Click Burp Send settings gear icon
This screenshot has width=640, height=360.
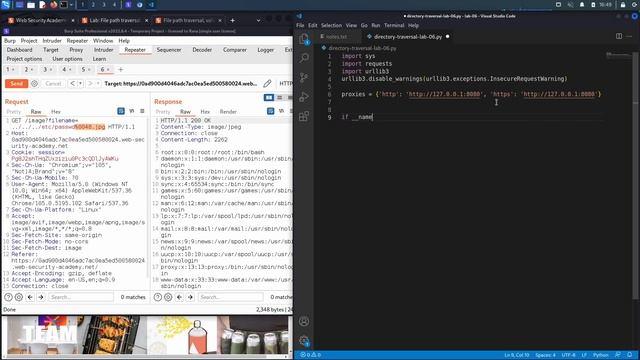(x=34, y=84)
